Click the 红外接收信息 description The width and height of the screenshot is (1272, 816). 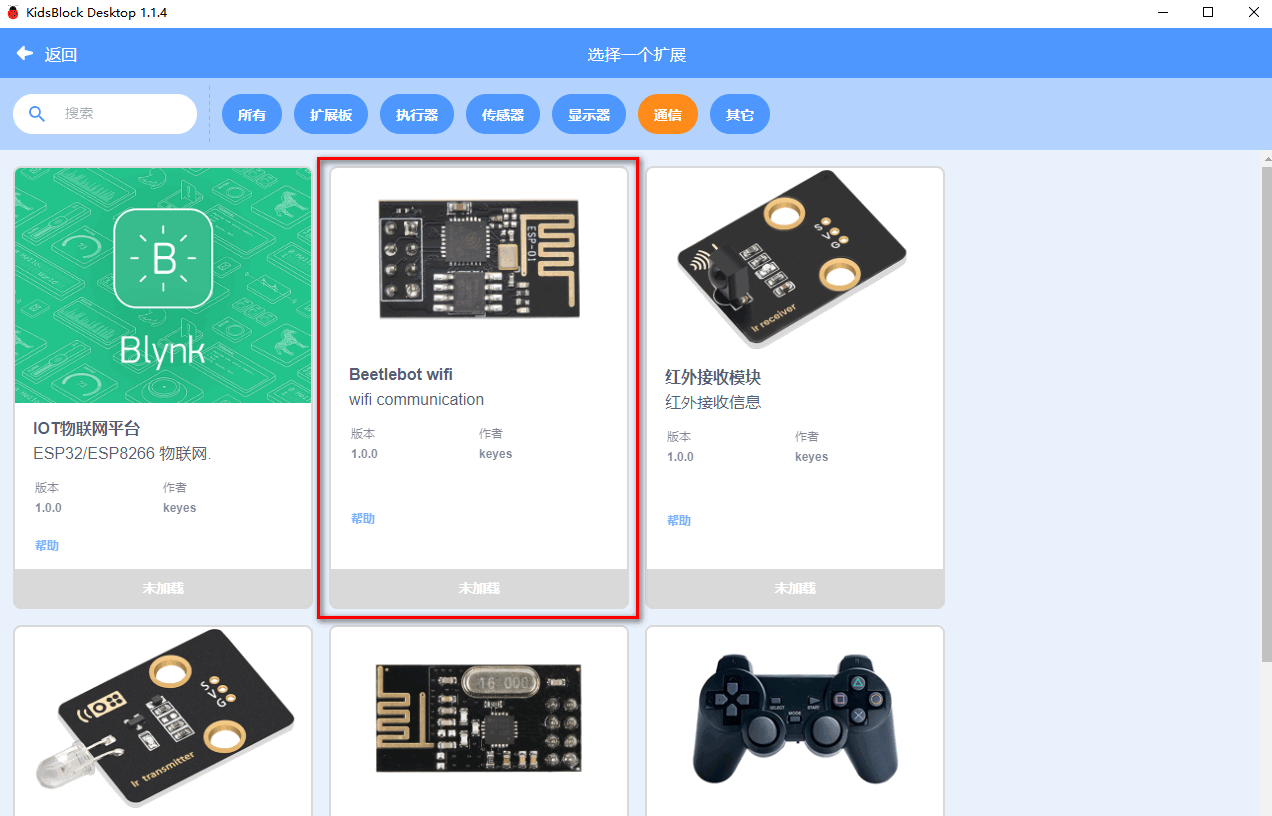click(713, 402)
